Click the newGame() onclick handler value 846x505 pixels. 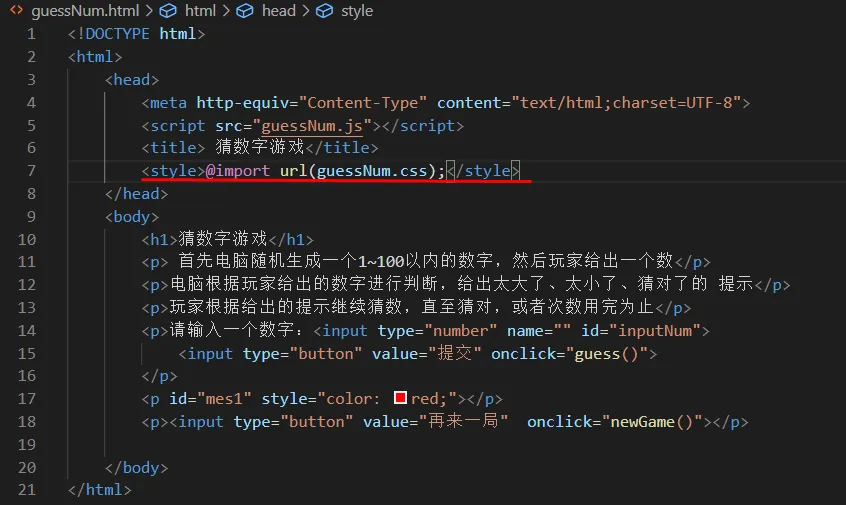click(x=654, y=422)
